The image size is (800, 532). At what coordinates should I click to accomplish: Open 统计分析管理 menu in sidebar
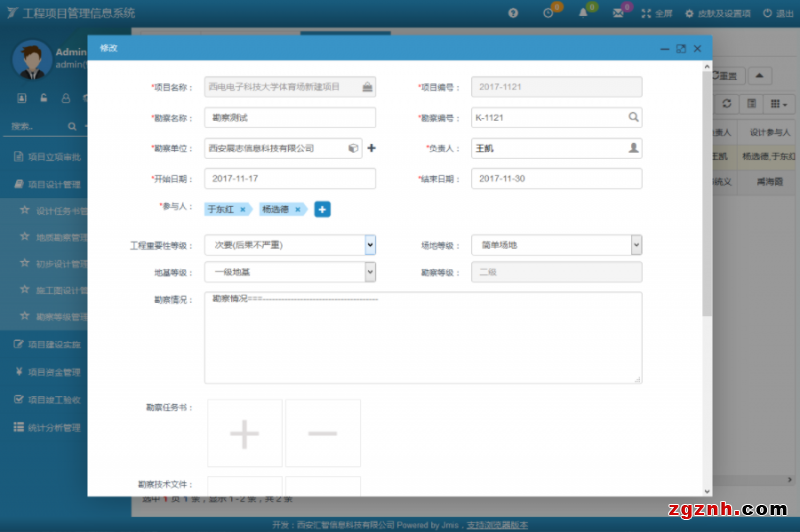[50, 427]
